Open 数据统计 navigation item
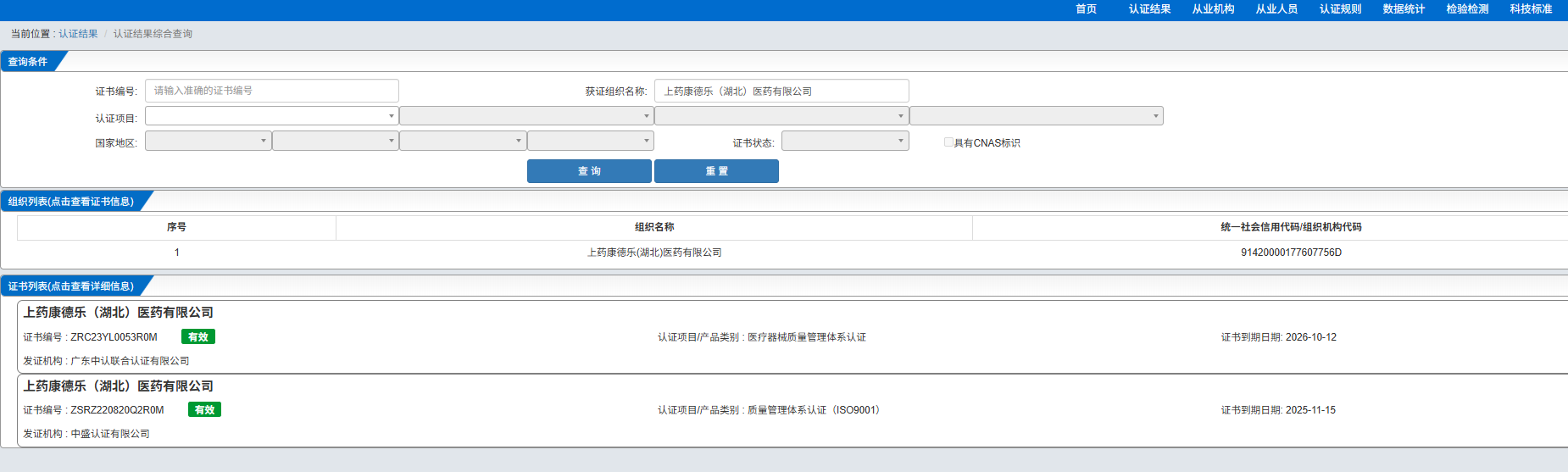1568x472 pixels. point(1404,9)
